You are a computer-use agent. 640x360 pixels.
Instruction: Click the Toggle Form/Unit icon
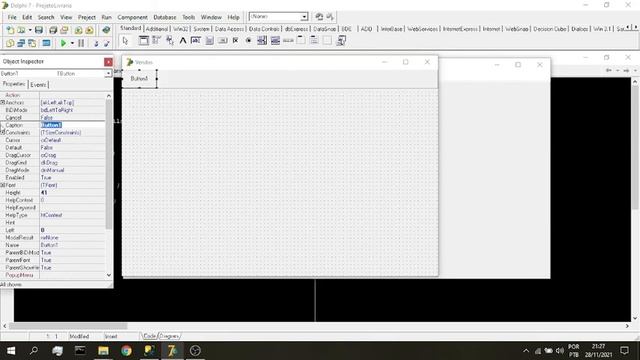tap(32, 43)
